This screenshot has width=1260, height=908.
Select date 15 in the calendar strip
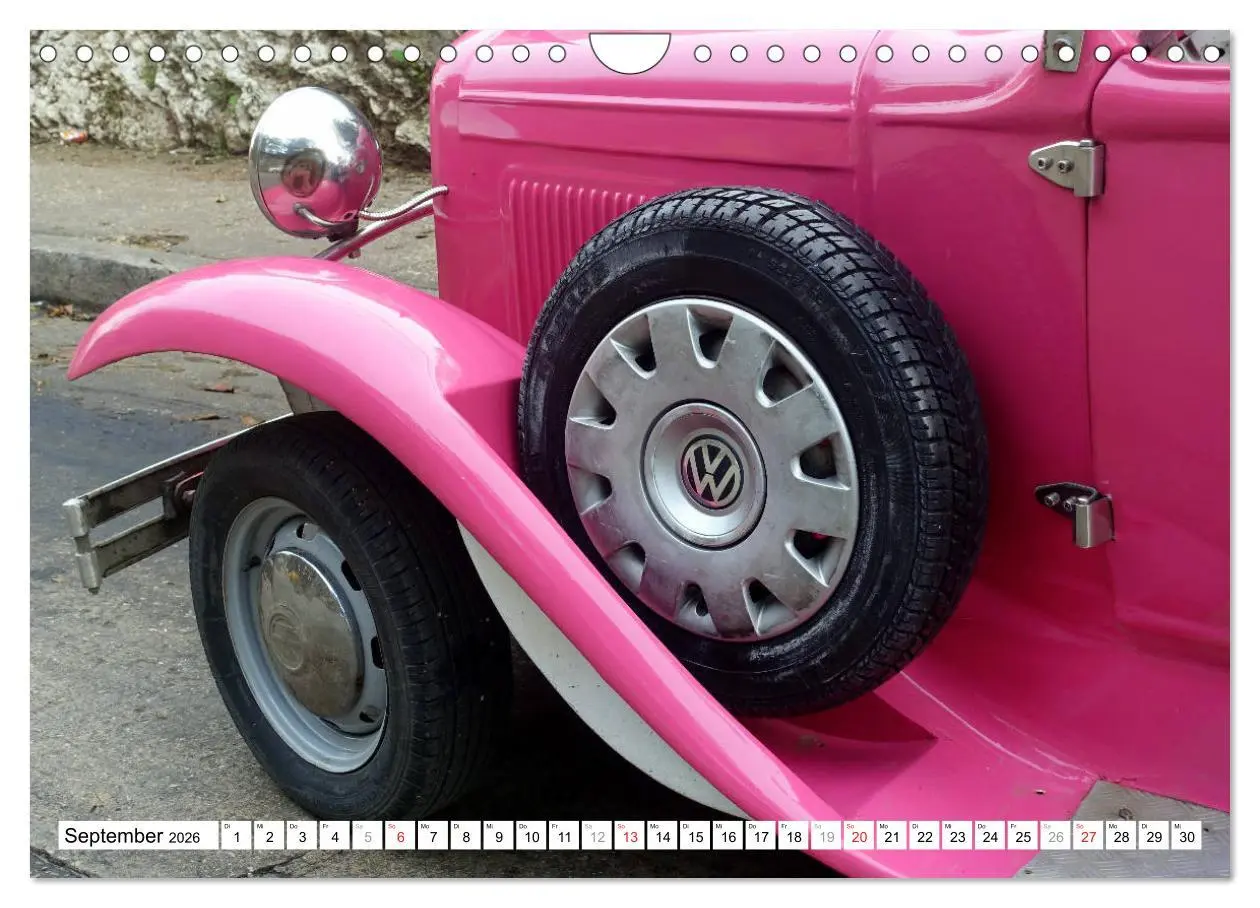pyautogui.click(x=695, y=836)
